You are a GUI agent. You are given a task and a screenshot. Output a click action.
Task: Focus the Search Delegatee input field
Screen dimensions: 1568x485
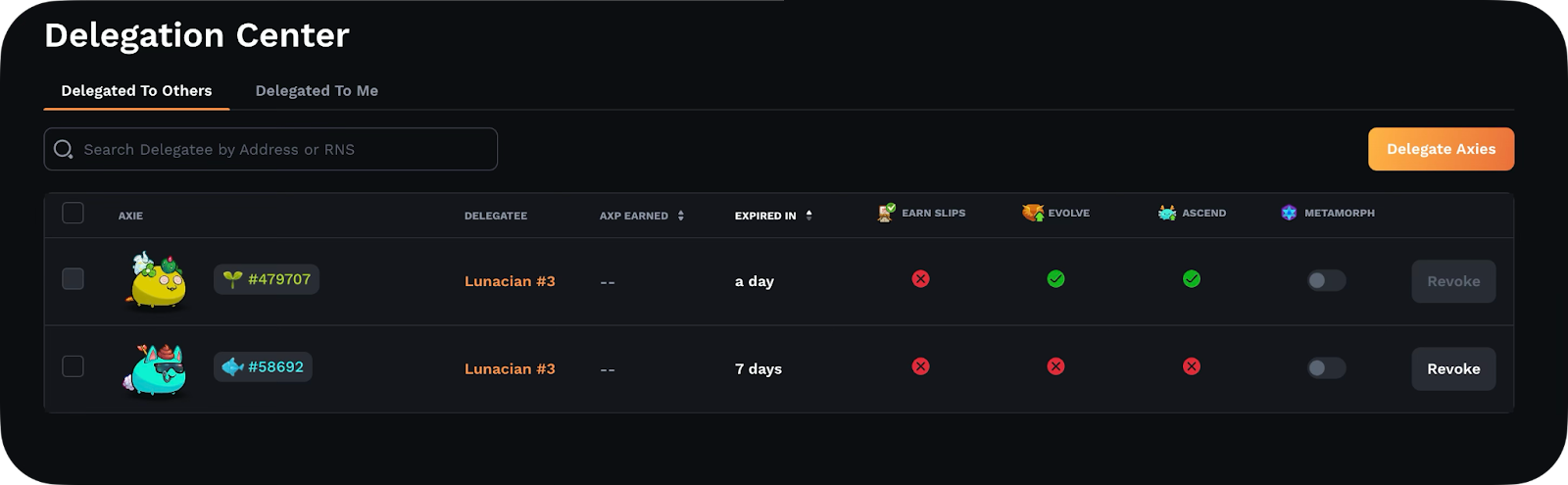270,149
